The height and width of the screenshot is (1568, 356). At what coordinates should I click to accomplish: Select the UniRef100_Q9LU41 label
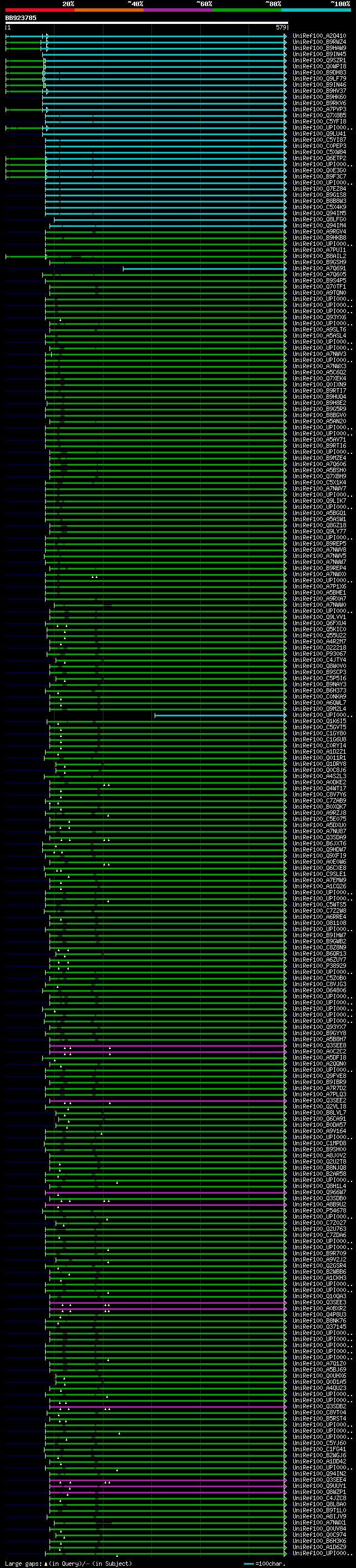[x=319, y=134]
